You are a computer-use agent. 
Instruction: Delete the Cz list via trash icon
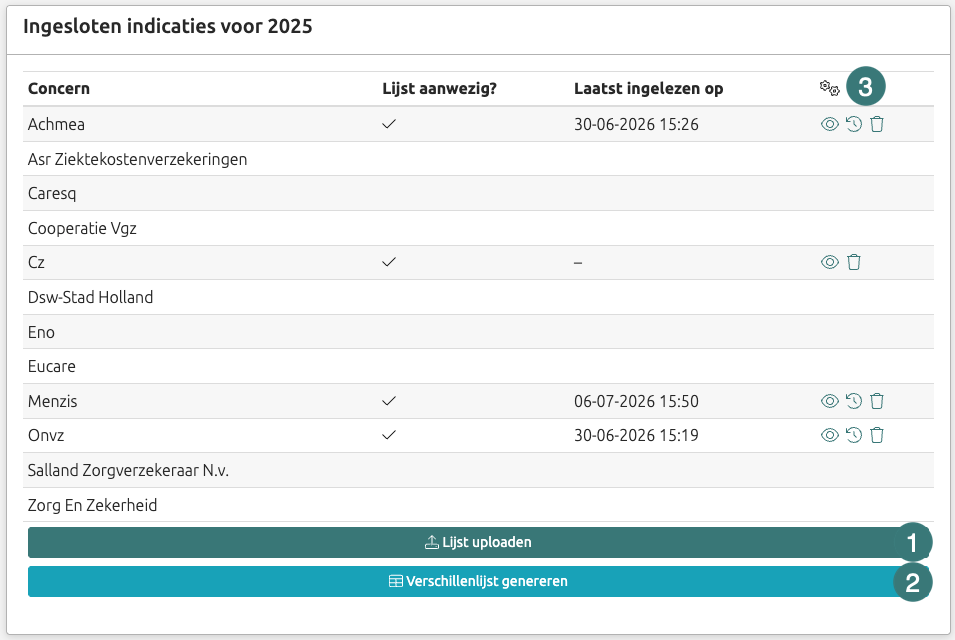tap(854, 262)
